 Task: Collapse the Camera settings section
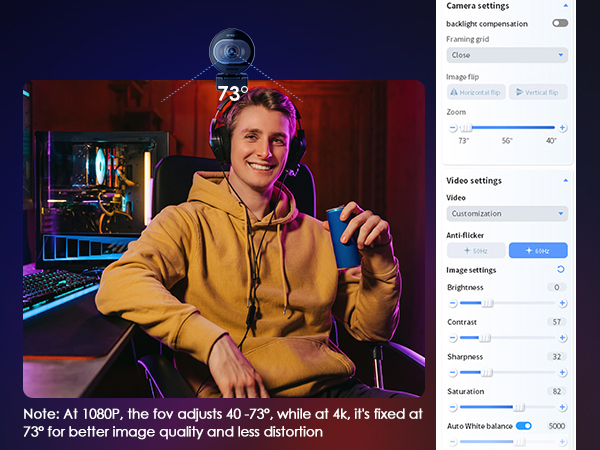pyautogui.click(x=565, y=5)
